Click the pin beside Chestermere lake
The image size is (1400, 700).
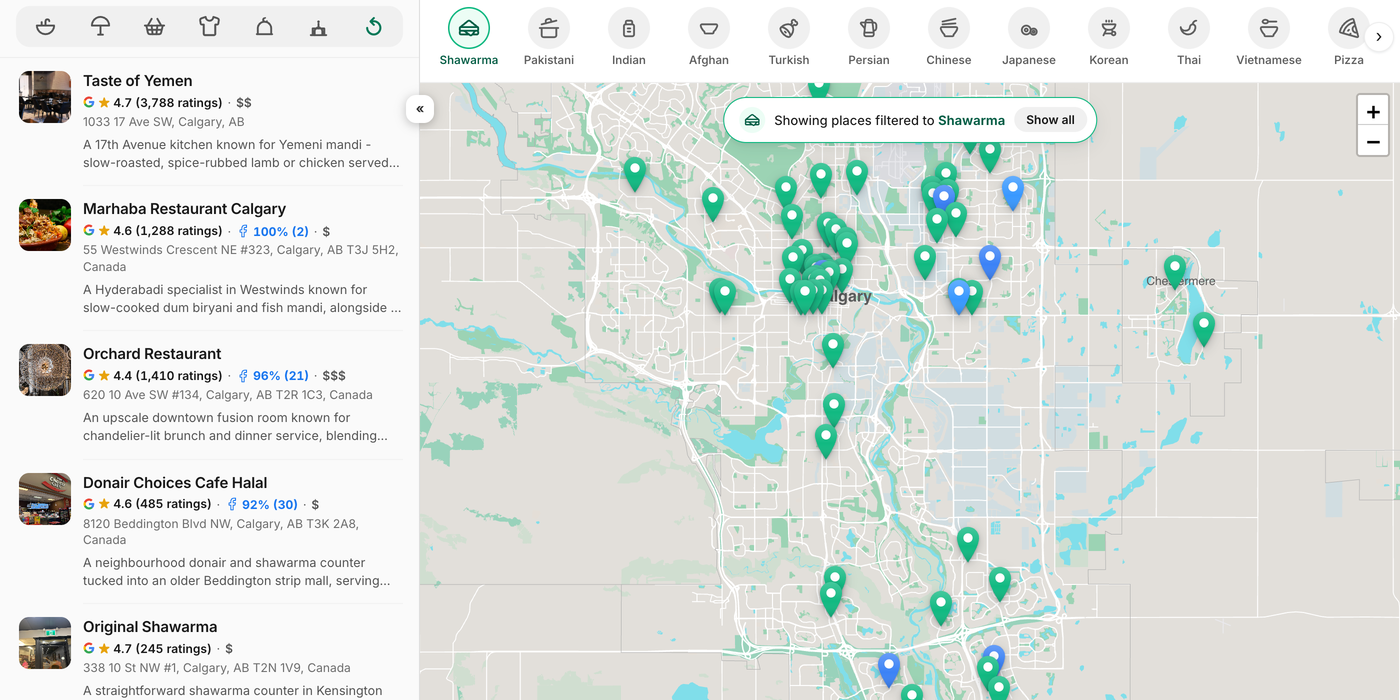(1204, 328)
